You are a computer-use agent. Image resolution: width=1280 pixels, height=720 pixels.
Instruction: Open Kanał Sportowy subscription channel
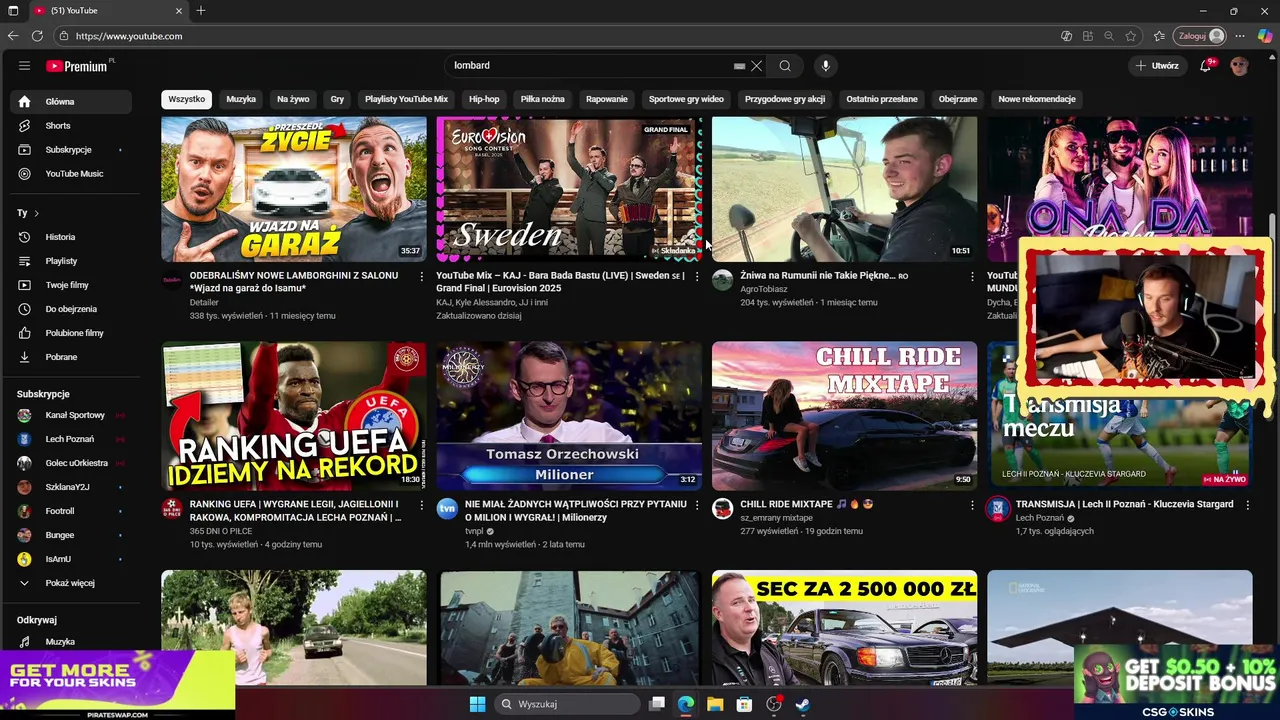point(70,415)
